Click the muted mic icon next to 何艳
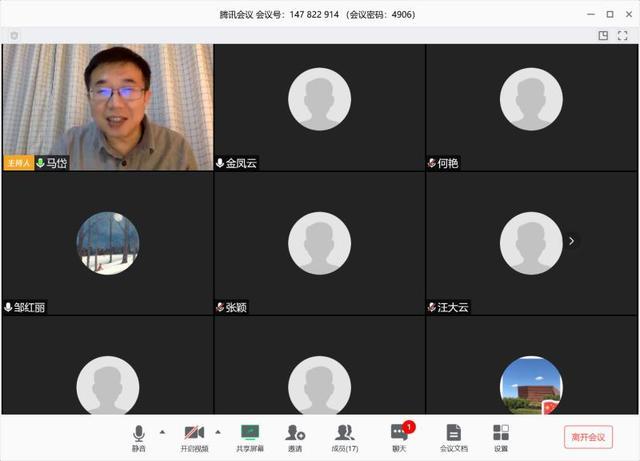Screen dimensions: 640x461 coord(432,163)
